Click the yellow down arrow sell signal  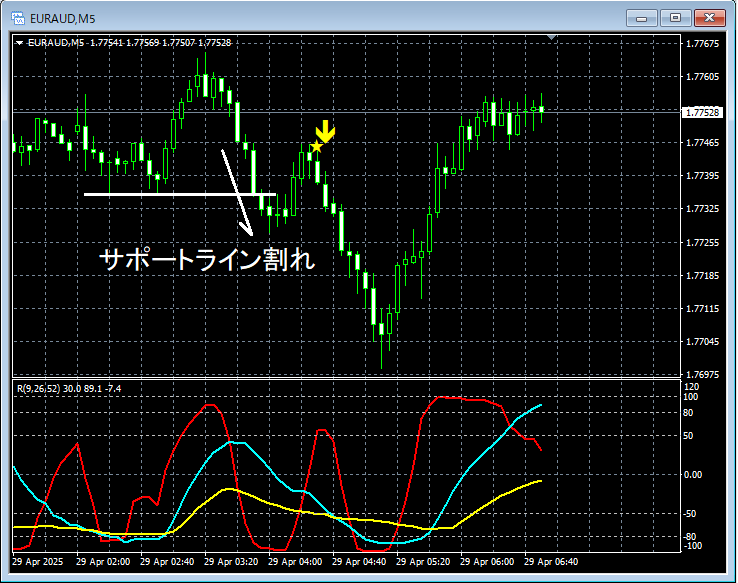(325, 131)
